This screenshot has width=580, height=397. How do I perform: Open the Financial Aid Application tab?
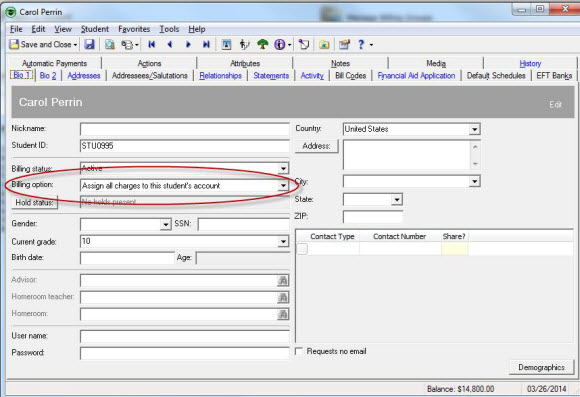(x=416, y=75)
